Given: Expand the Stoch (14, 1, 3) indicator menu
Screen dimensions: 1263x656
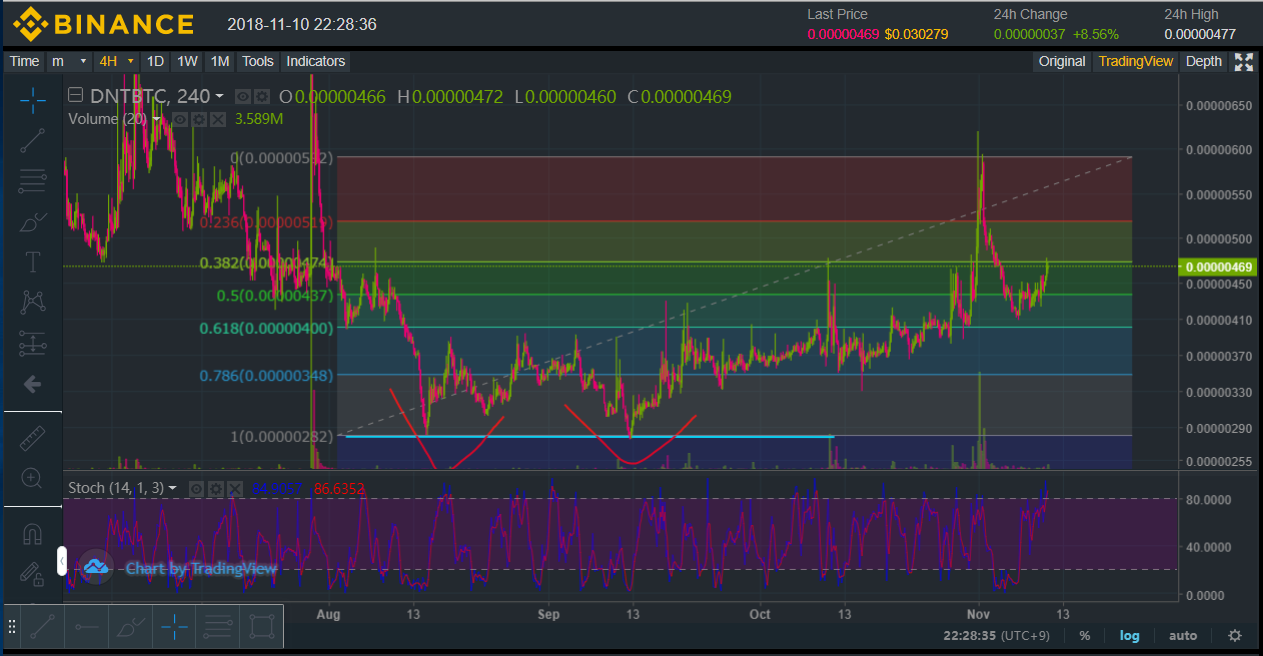Looking at the screenshot, I should (173, 488).
